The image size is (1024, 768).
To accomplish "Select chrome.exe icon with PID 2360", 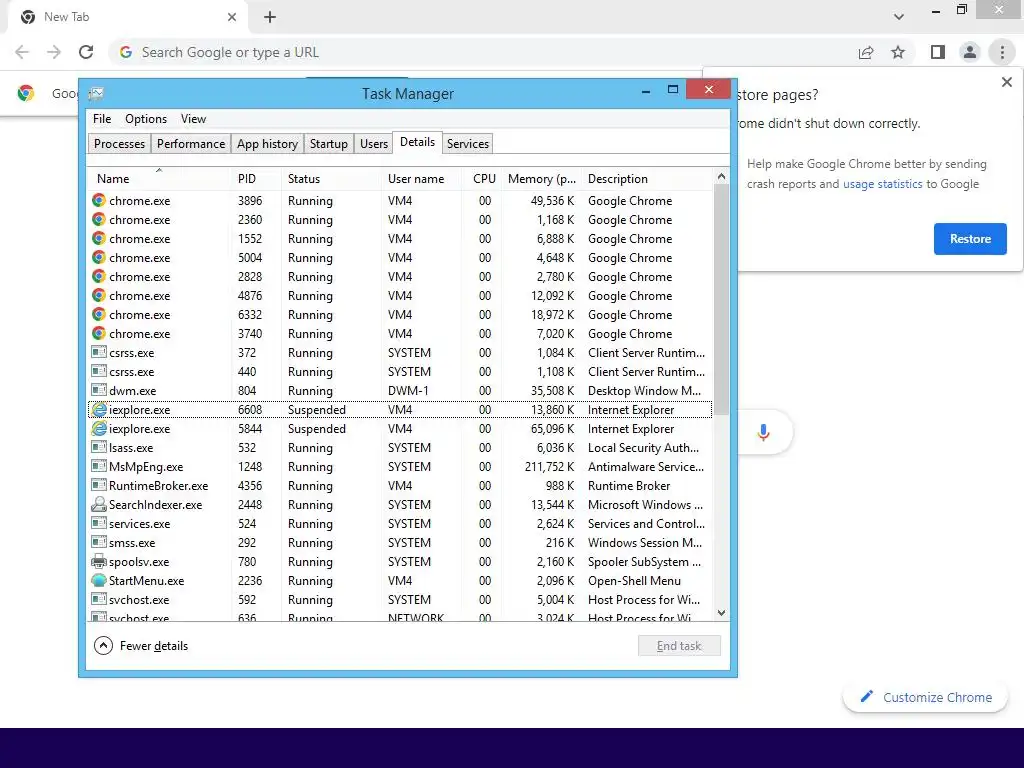I will 99,219.
